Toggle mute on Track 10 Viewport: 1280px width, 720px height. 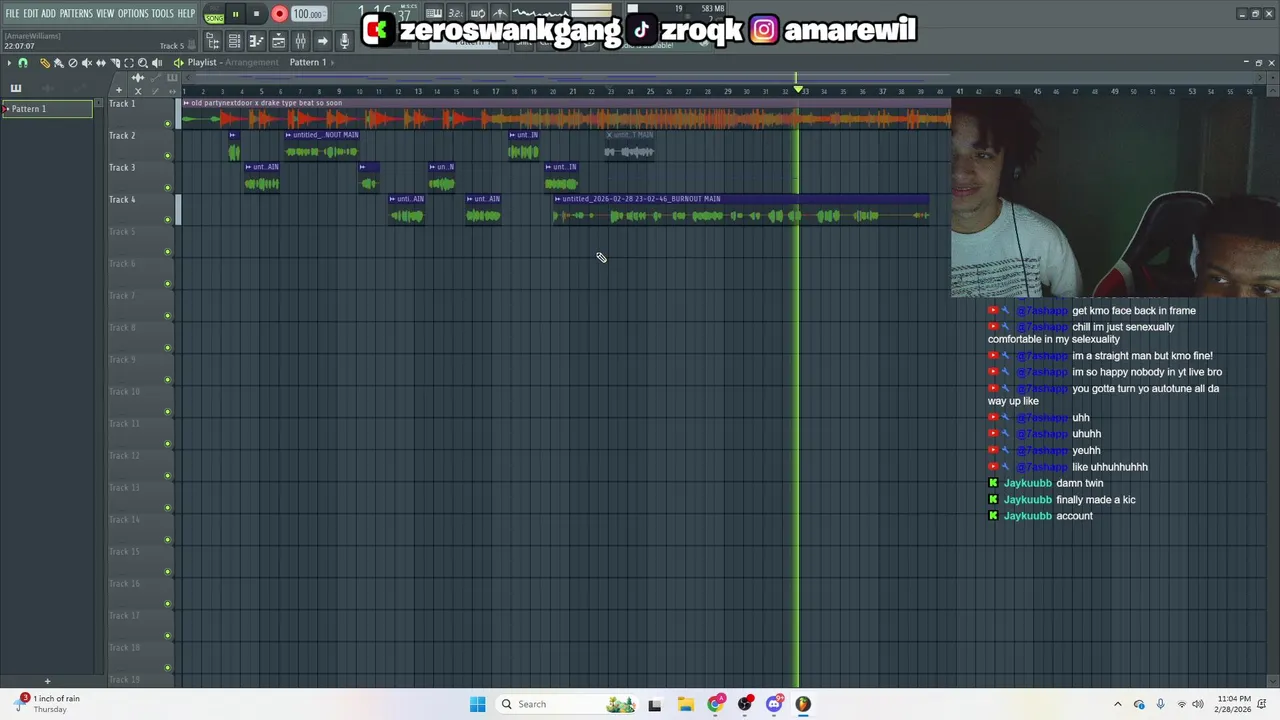click(168, 412)
